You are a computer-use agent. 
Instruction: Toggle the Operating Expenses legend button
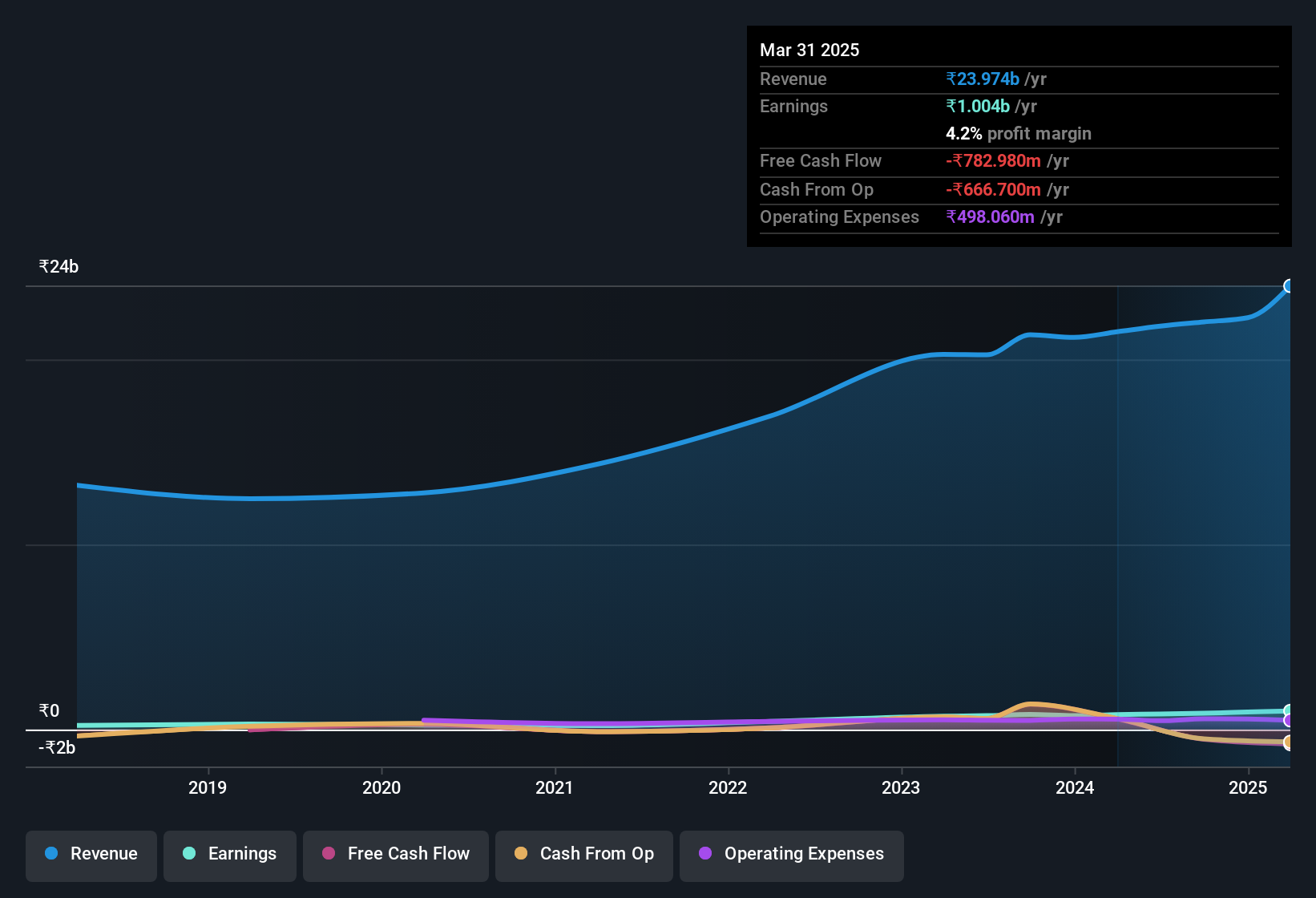792,855
